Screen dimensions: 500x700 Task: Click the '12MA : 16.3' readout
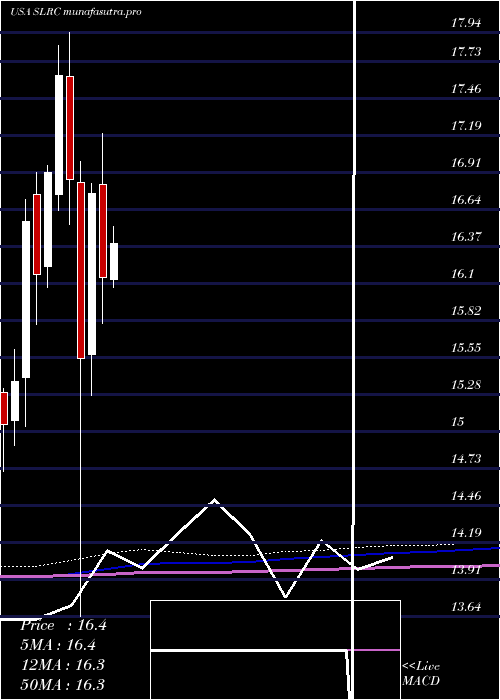[63, 664]
